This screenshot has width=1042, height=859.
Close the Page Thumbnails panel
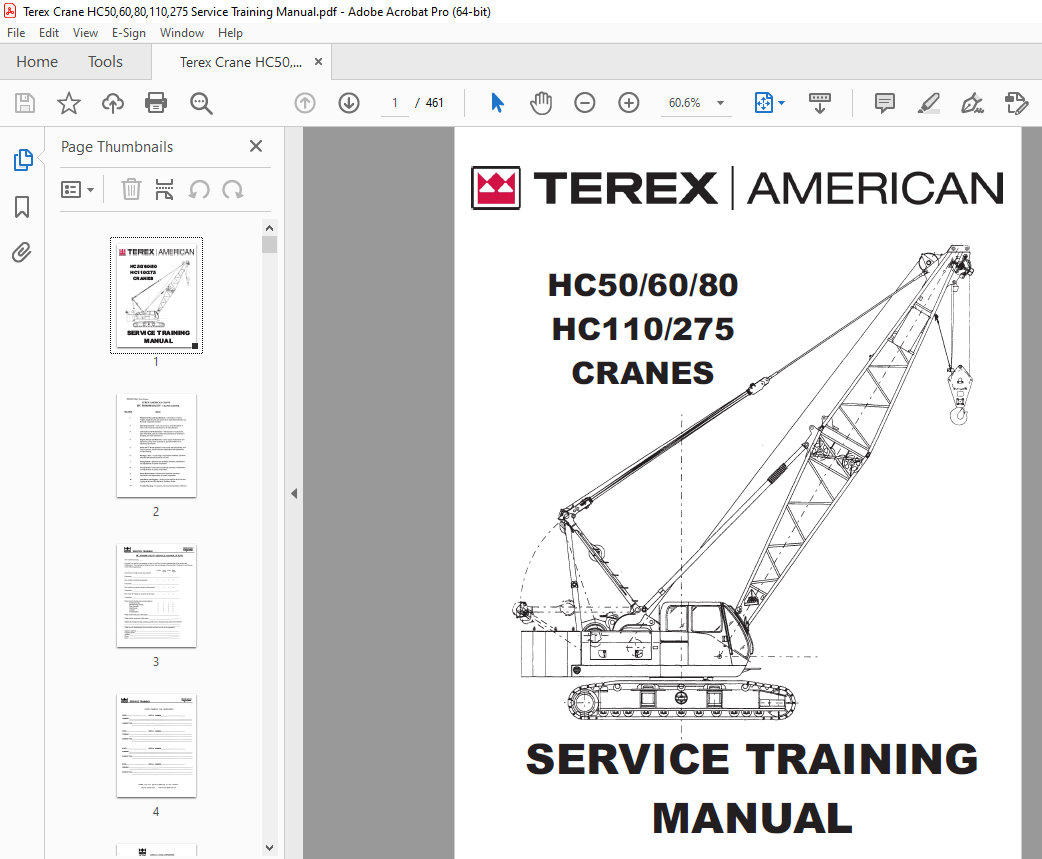pyautogui.click(x=256, y=146)
